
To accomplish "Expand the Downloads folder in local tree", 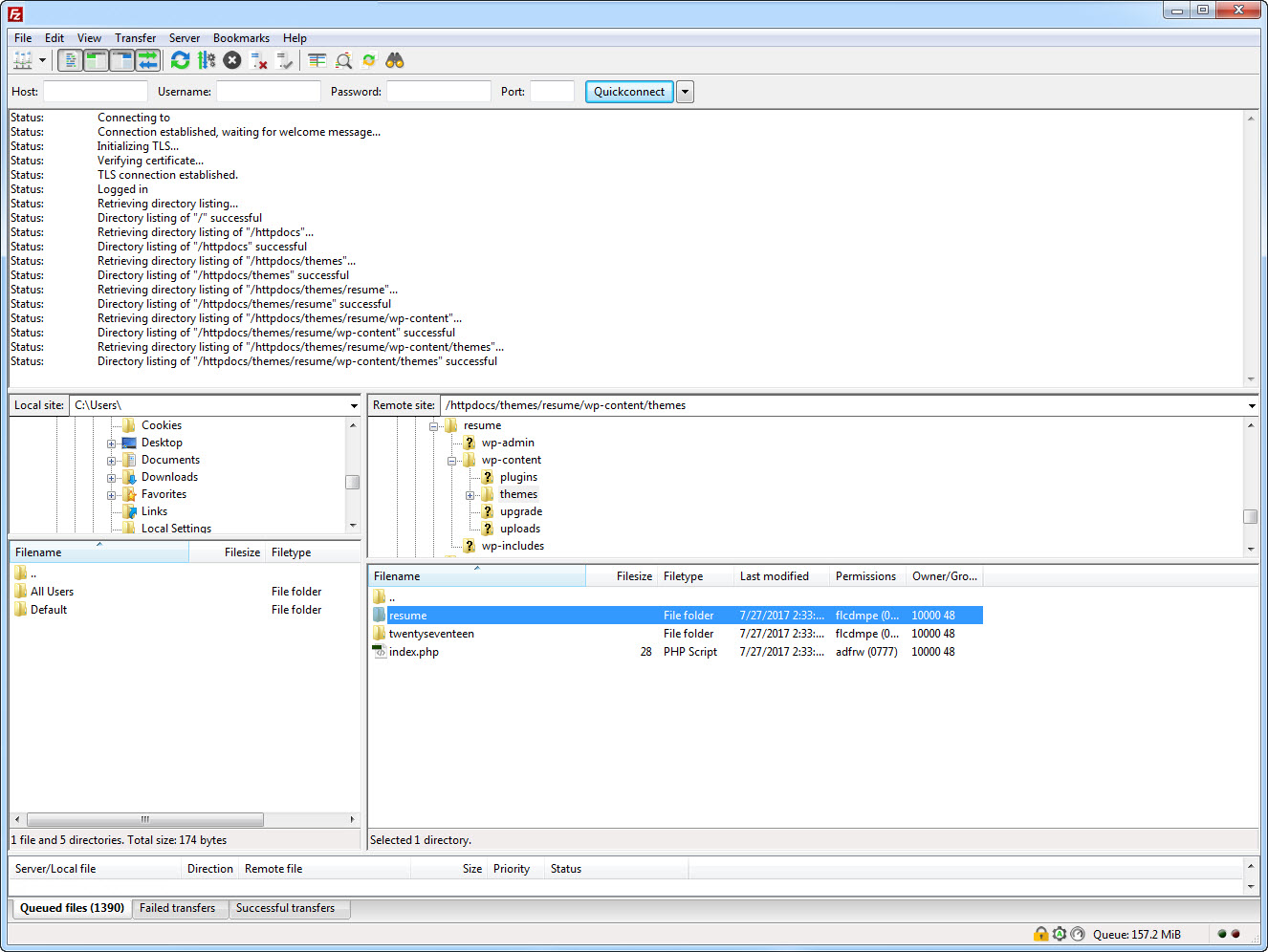I will pos(111,478).
